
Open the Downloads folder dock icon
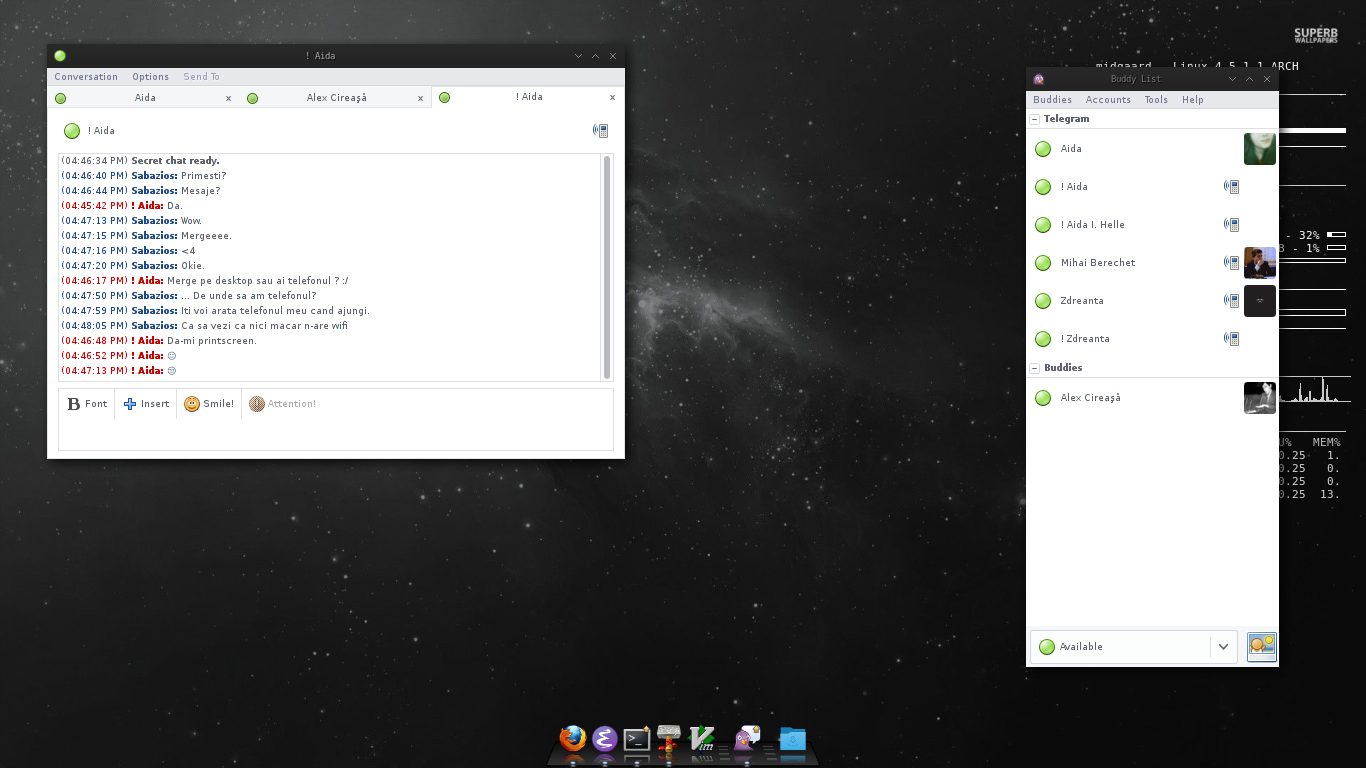coord(792,739)
